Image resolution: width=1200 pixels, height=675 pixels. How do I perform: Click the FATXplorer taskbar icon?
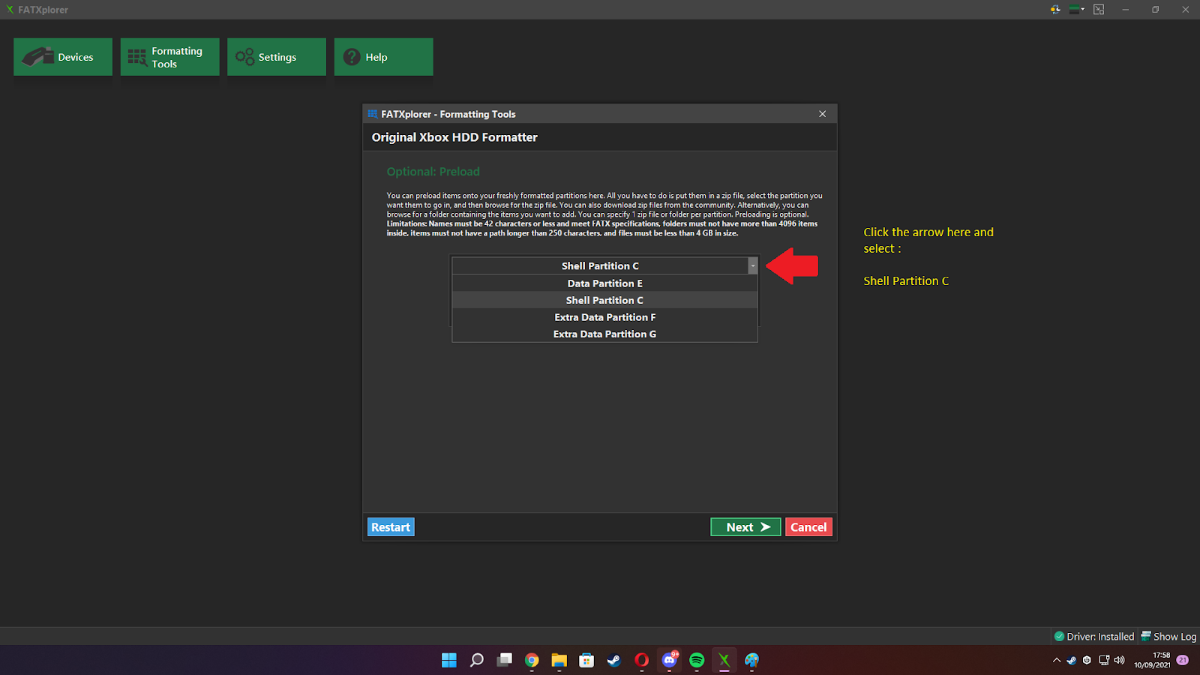click(724, 660)
